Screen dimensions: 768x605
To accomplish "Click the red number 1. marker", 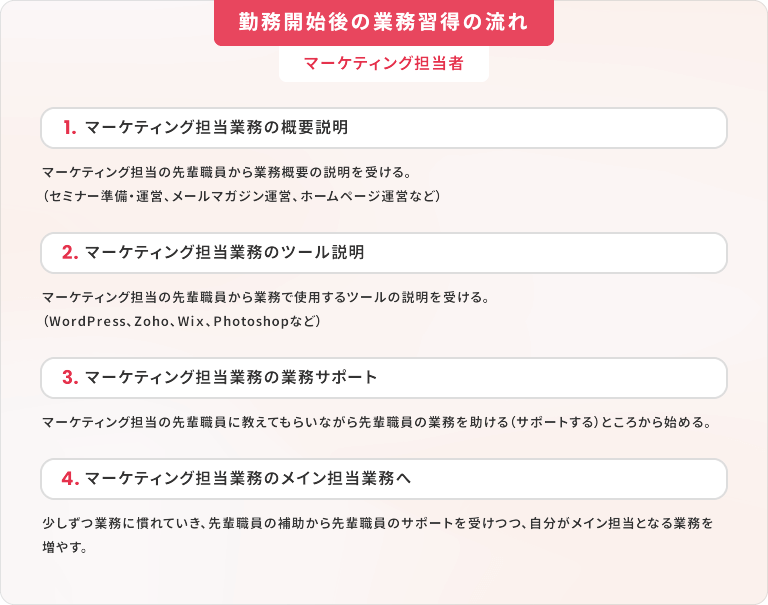I will coord(70,127).
